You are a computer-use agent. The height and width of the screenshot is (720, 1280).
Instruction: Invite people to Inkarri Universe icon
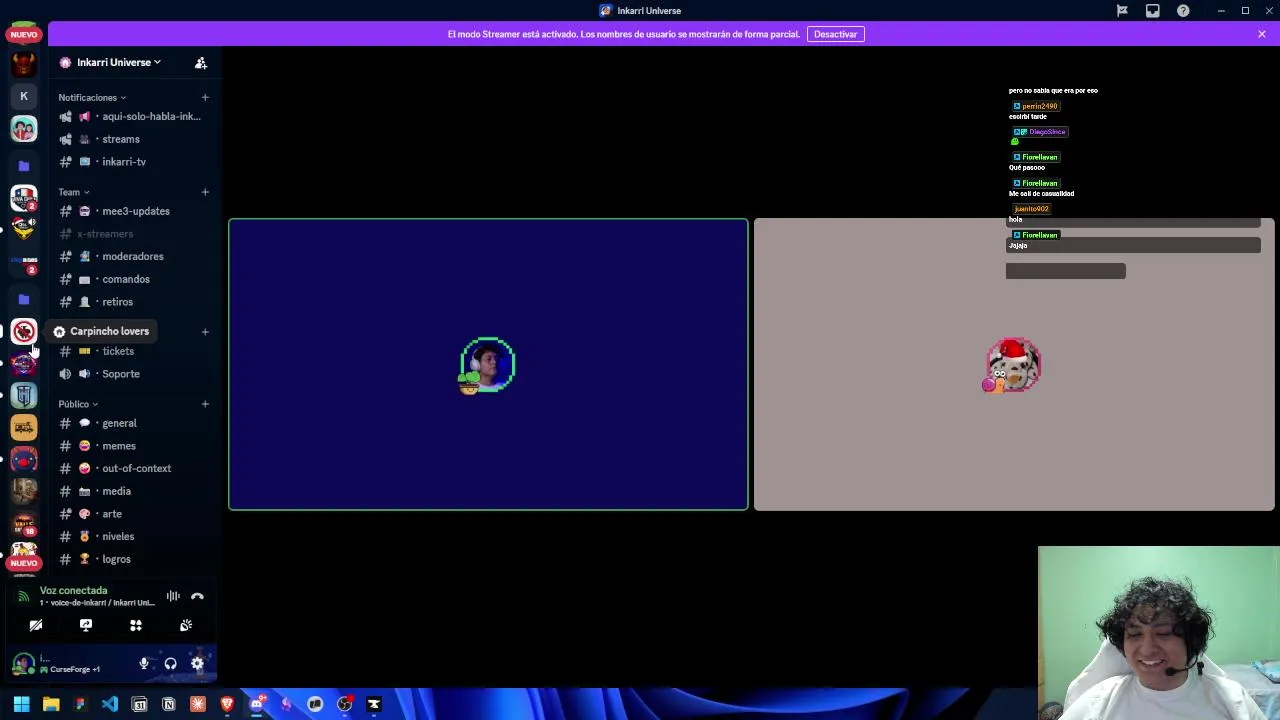click(201, 62)
